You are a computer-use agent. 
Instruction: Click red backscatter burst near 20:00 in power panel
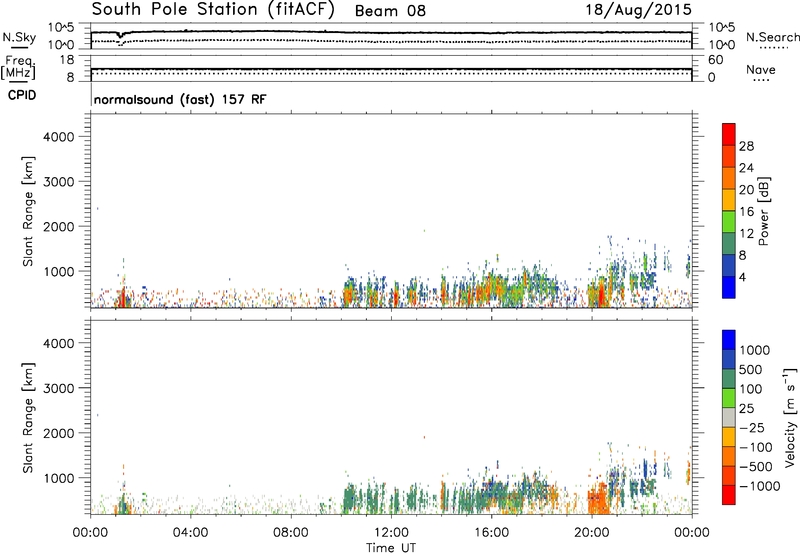pos(601,294)
